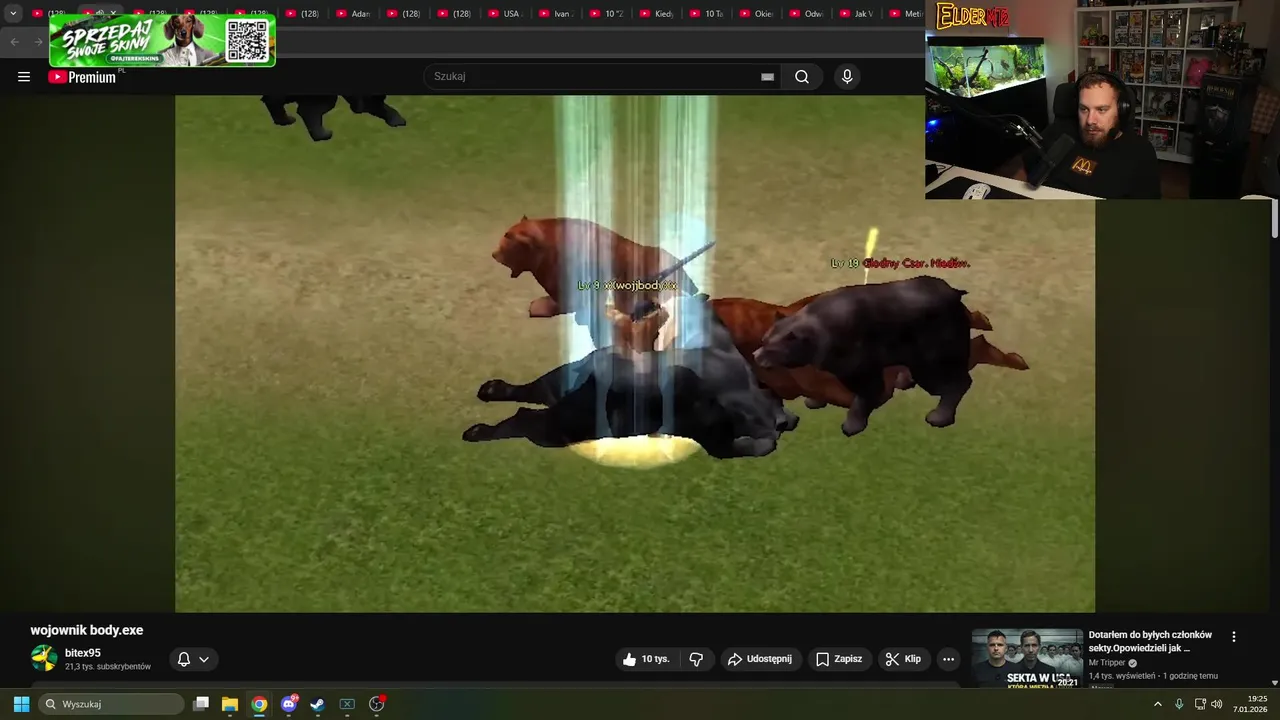The height and width of the screenshot is (720, 1280).
Task: Like the video with 10 tys. thumbs up
Action: pyautogui.click(x=646, y=659)
